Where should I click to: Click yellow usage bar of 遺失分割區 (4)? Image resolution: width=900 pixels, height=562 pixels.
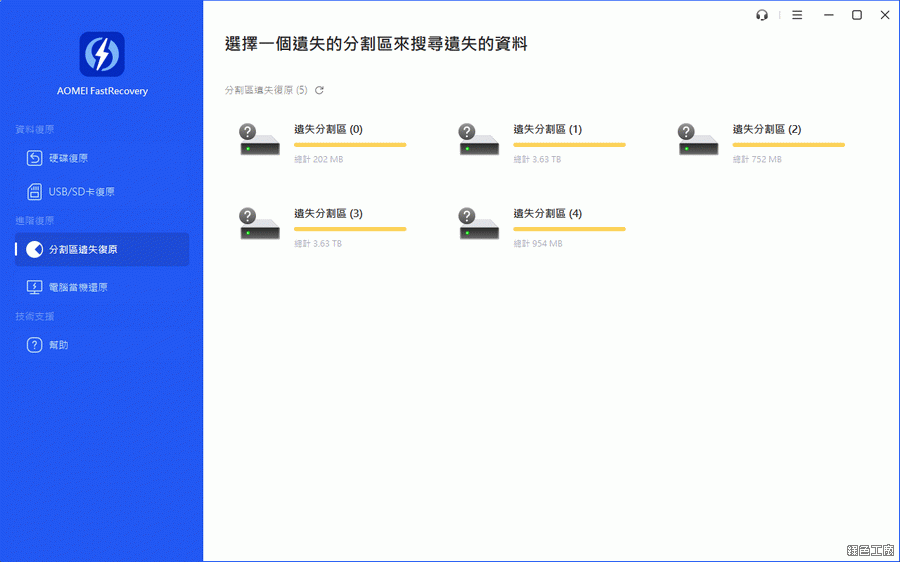pos(569,229)
